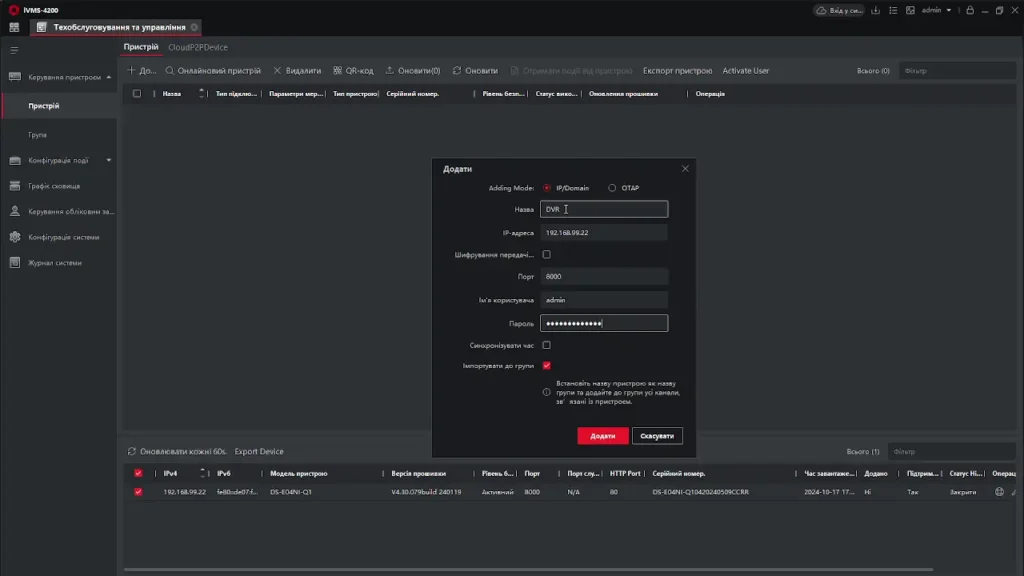Screen dimensions: 1024x576
Task: Close the Додати dialog with X
Action: pos(685,169)
